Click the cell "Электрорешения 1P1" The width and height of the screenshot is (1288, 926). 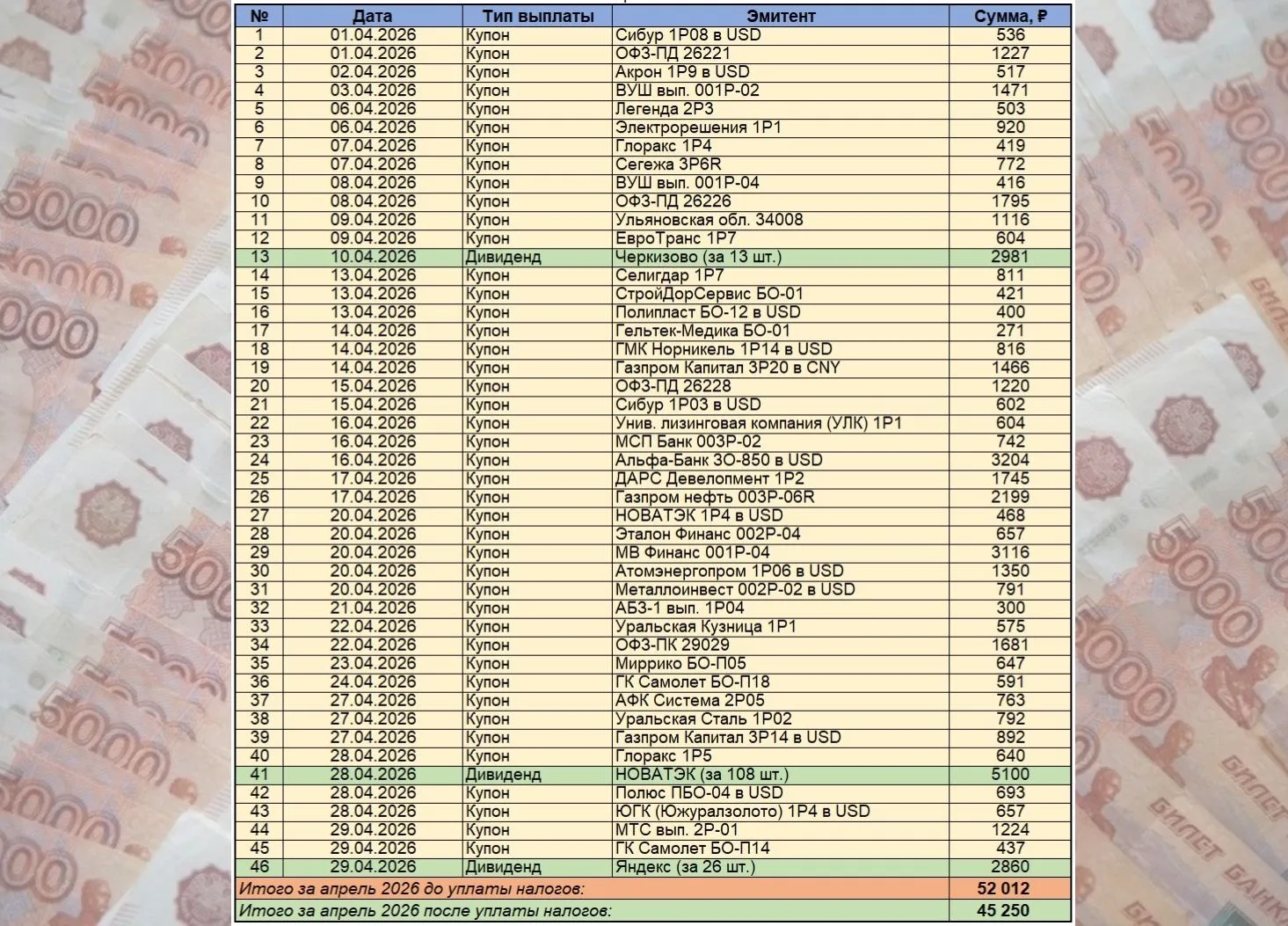click(x=781, y=128)
